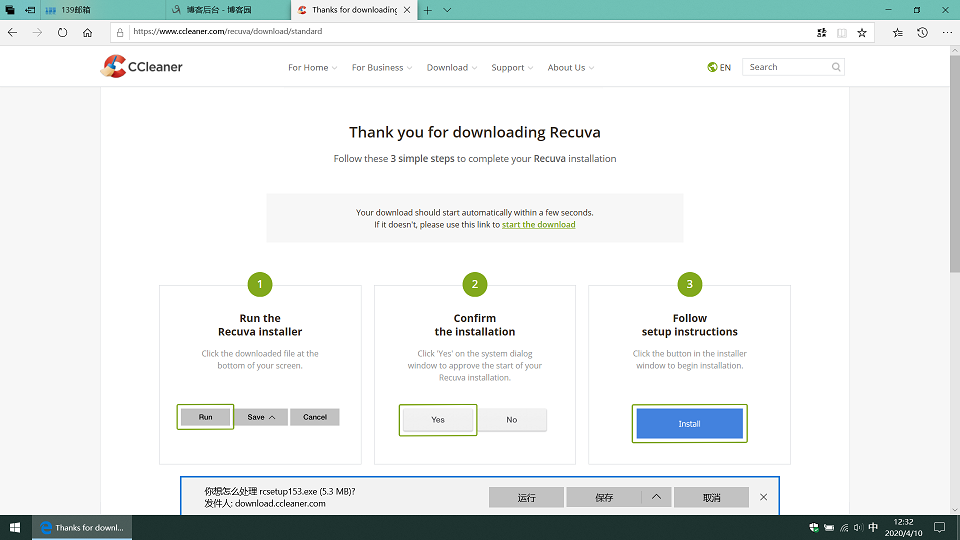This screenshot has width=960, height=540.
Task: Switch to the 博客后台 tab
Action: [228, 10]
